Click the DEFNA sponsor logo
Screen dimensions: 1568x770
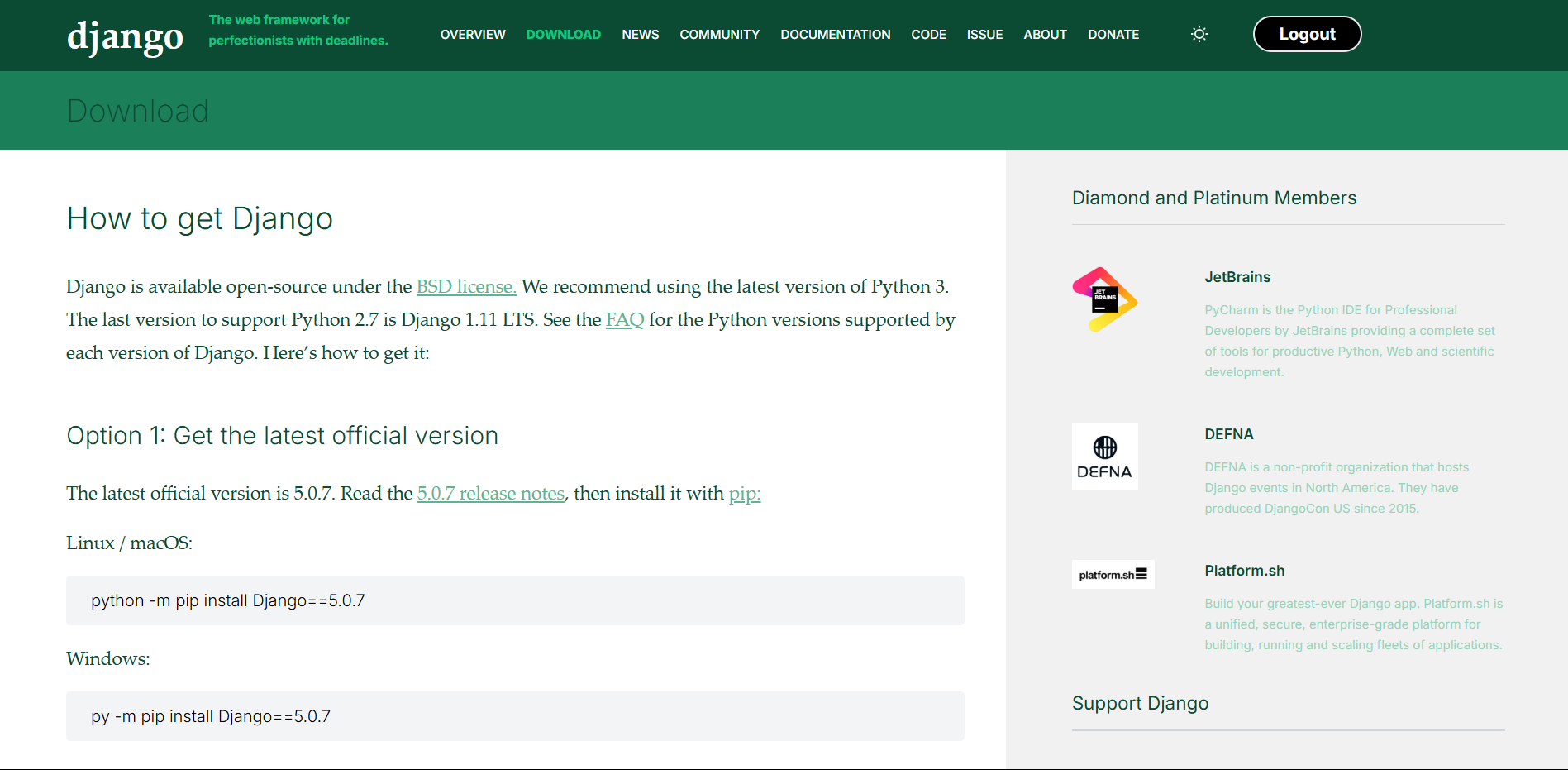[1104, 456]
